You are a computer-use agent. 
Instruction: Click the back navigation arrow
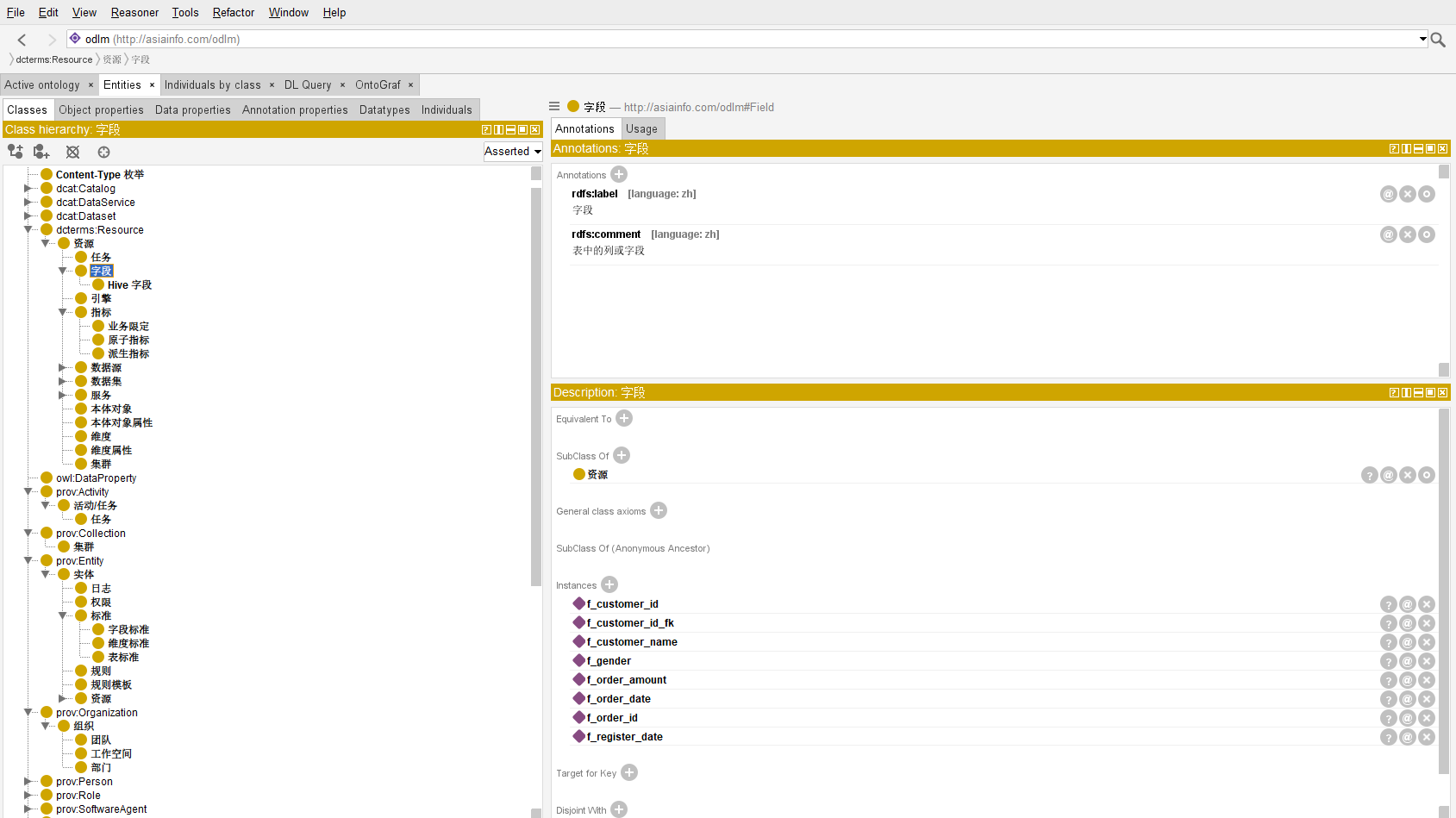point(22,40)
